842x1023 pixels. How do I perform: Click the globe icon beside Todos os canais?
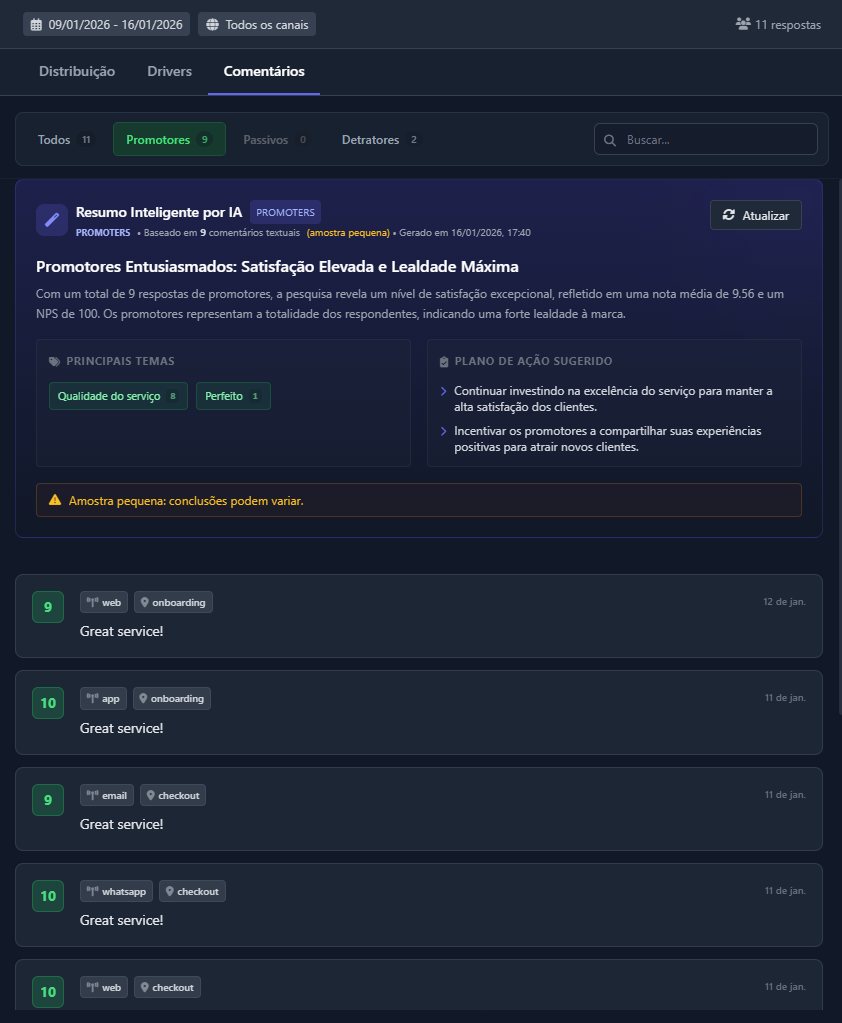click(x=214, y=23)
